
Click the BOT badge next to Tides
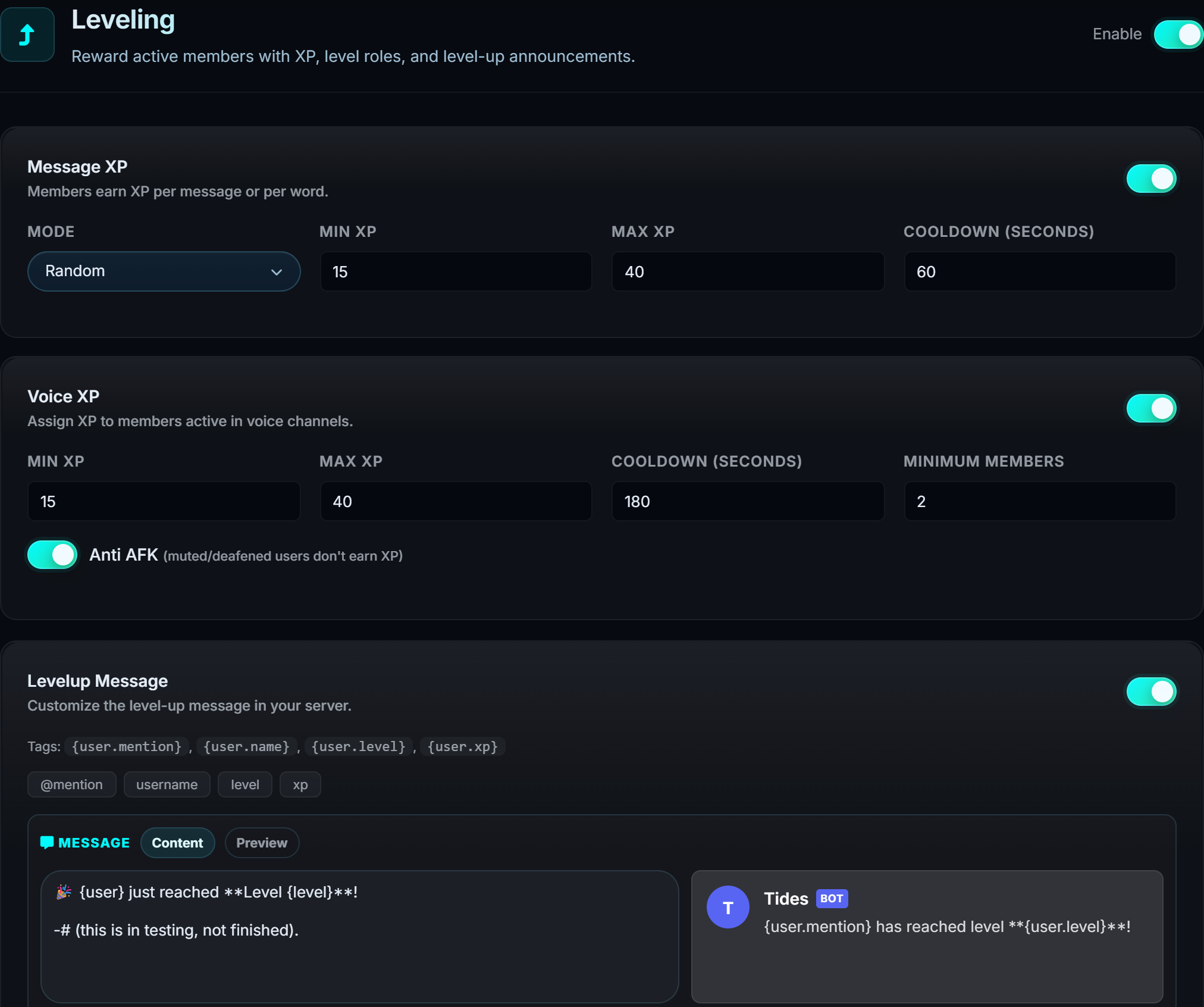coord(832,899)
